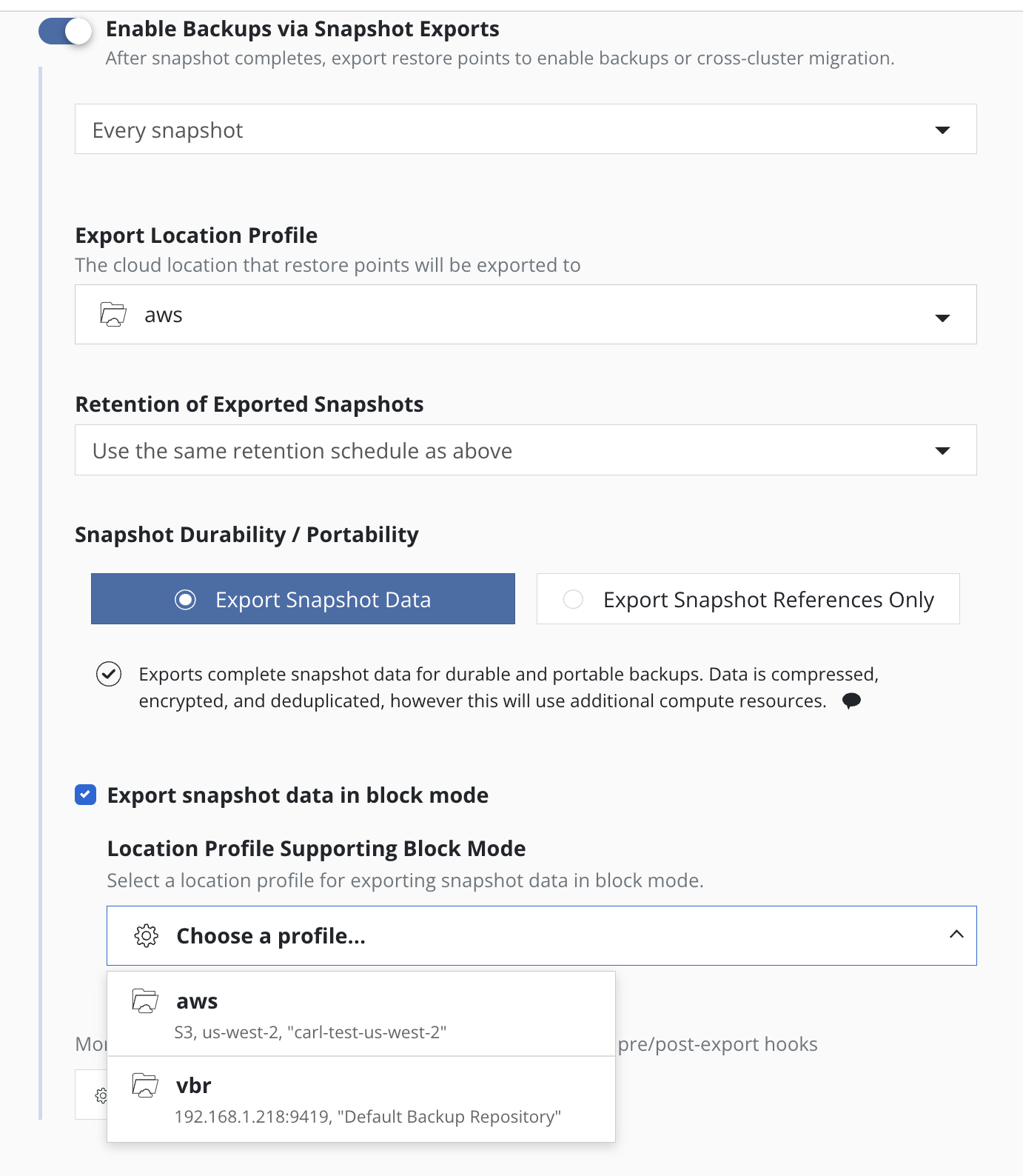
Task: Click the Choose a profile placeholder text
Action: pos(271,936)
